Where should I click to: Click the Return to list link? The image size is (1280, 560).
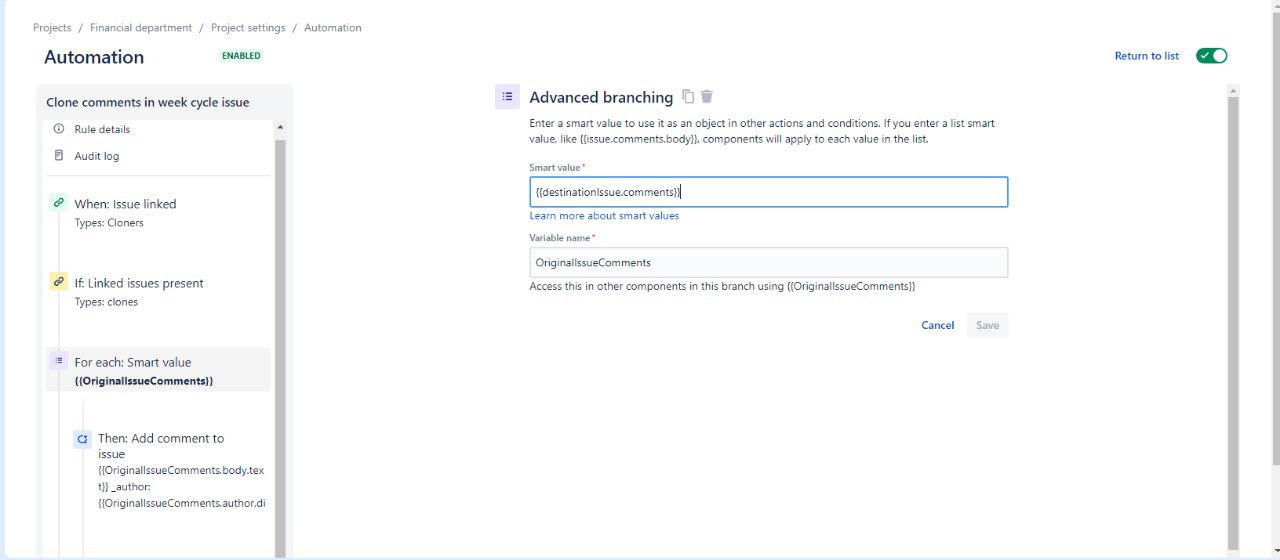pos(1146,56)
